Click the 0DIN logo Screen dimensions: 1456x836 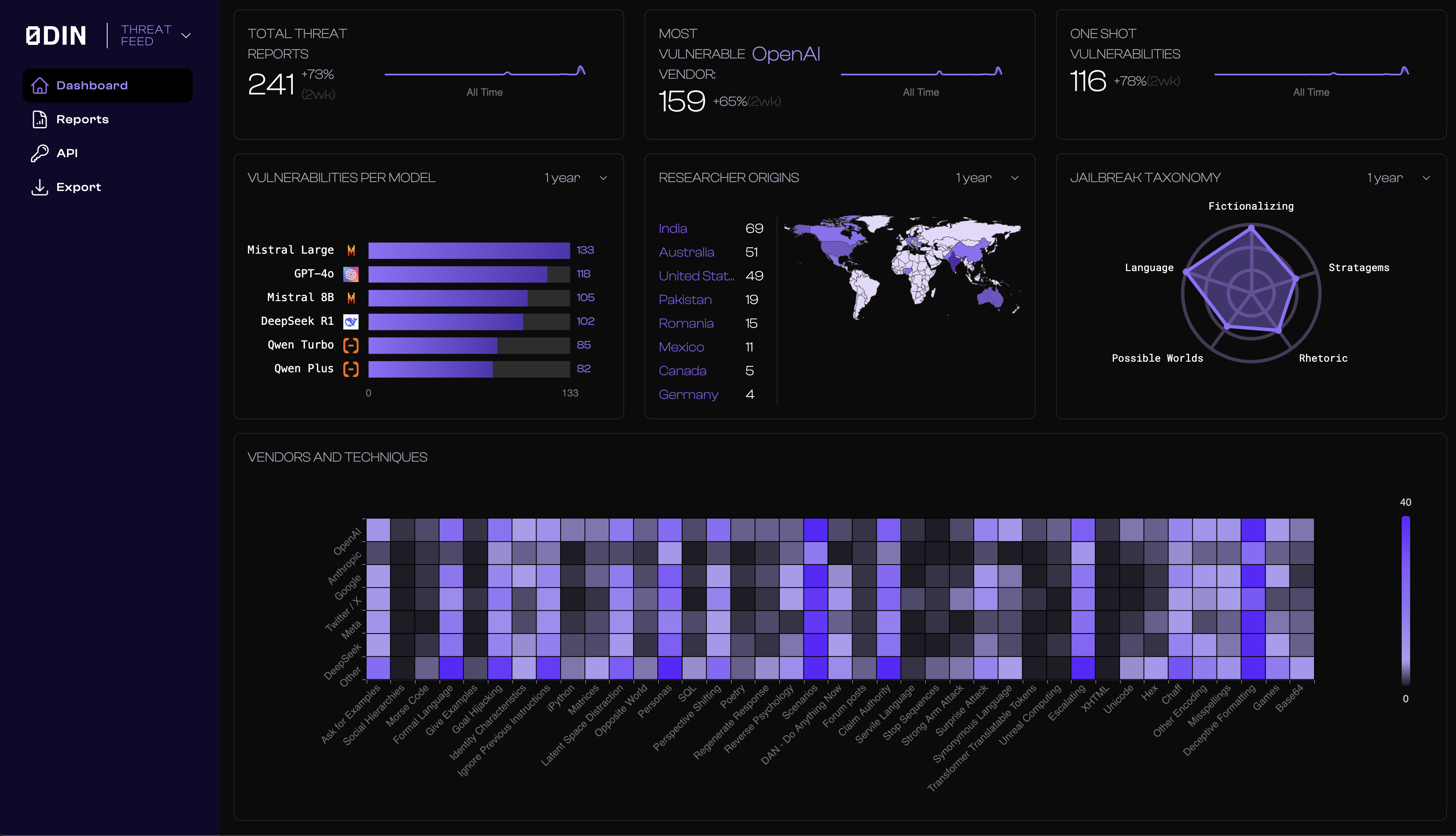pyautogui.click(x=56, y=36)
